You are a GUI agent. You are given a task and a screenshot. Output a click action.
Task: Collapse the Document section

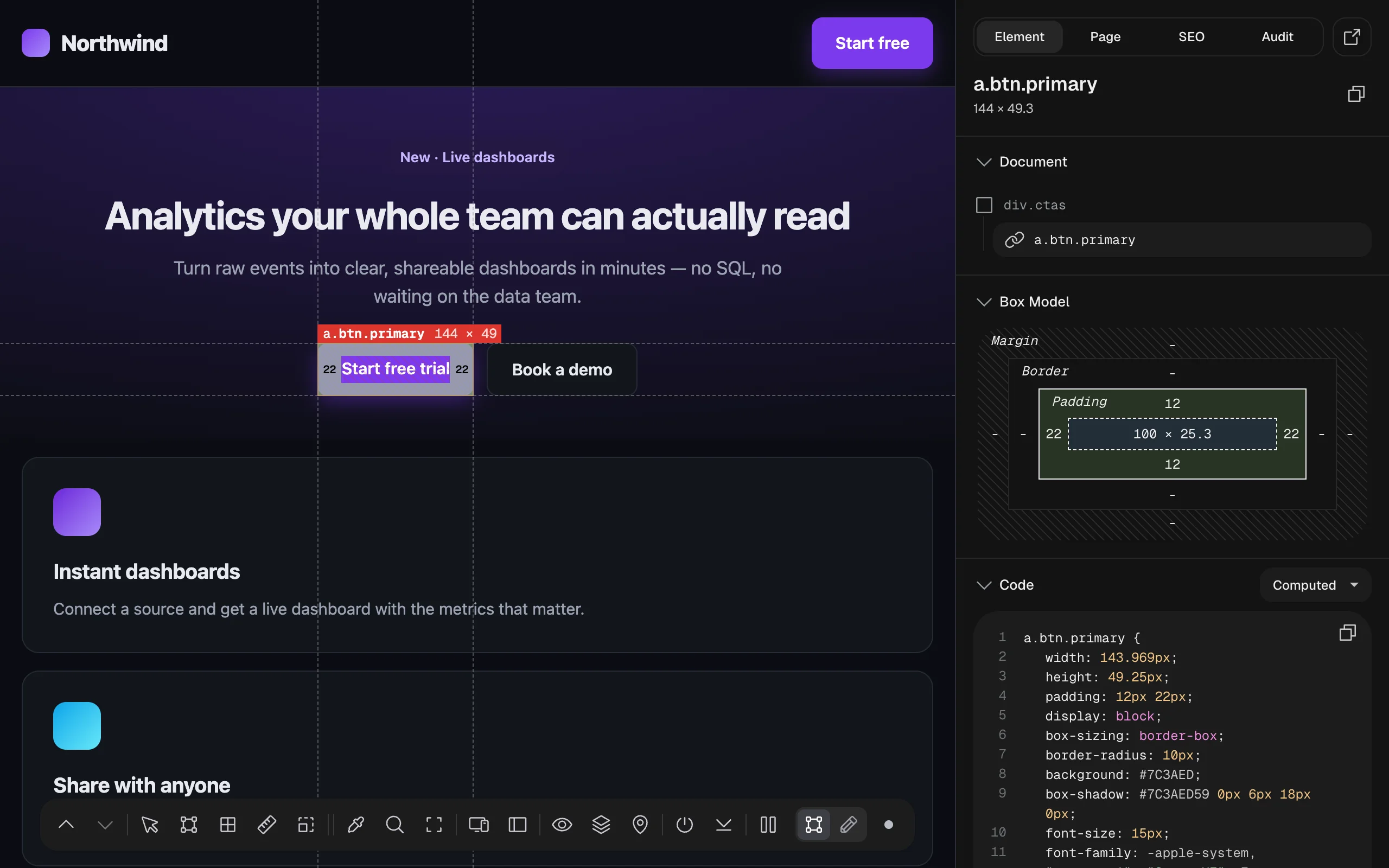pyautogui.click(x=984, y=162)
